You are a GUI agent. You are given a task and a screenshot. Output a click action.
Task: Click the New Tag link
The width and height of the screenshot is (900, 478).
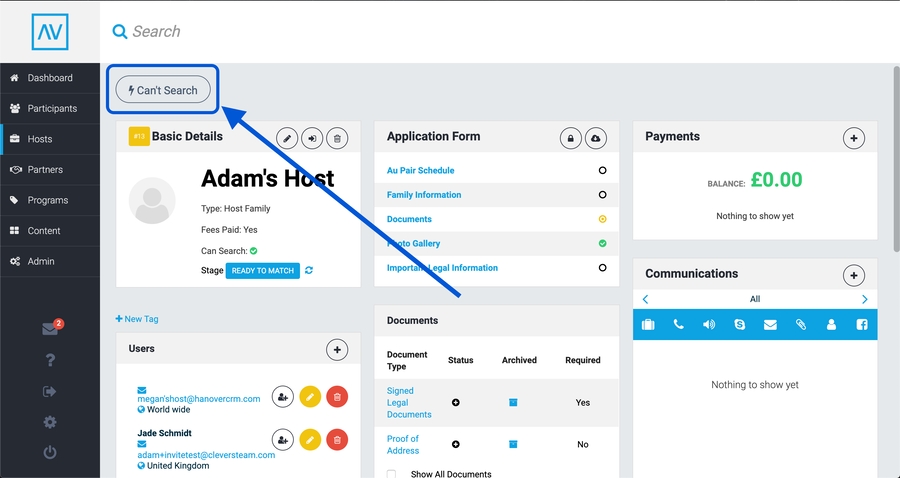click(x=137, y=319)
